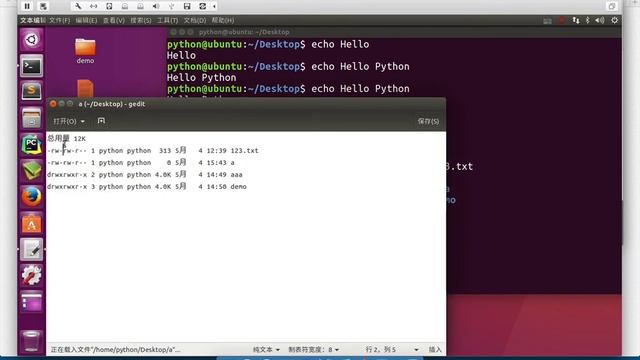640x360 pixels.
Task: Click the VM window restore icon
Action: [x=611, y=6]
